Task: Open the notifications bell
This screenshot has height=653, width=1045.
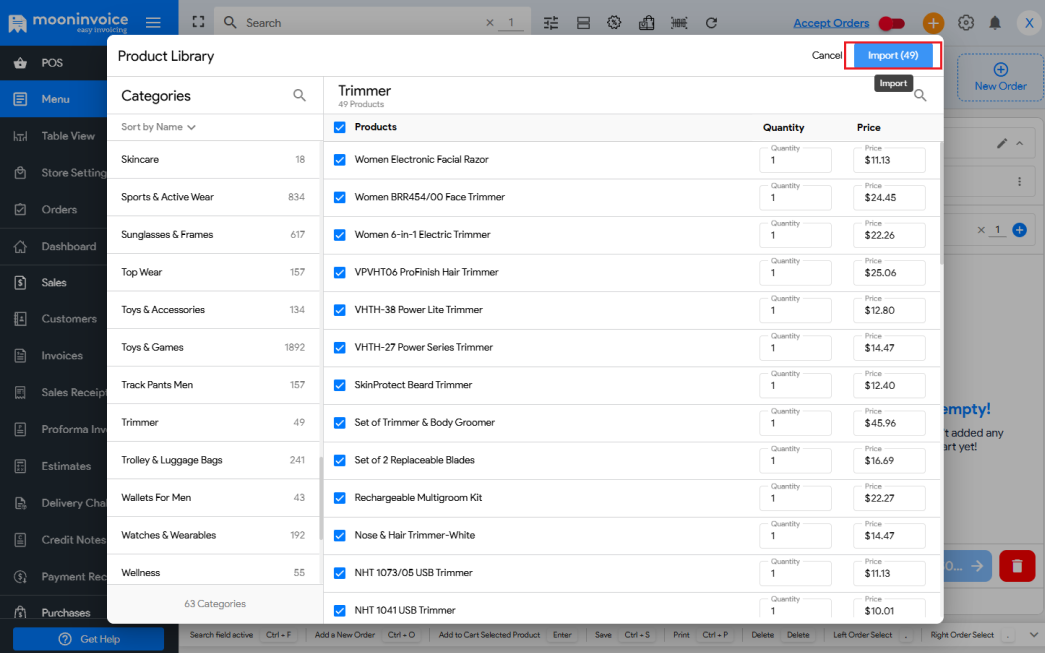Action: point(995,22)
